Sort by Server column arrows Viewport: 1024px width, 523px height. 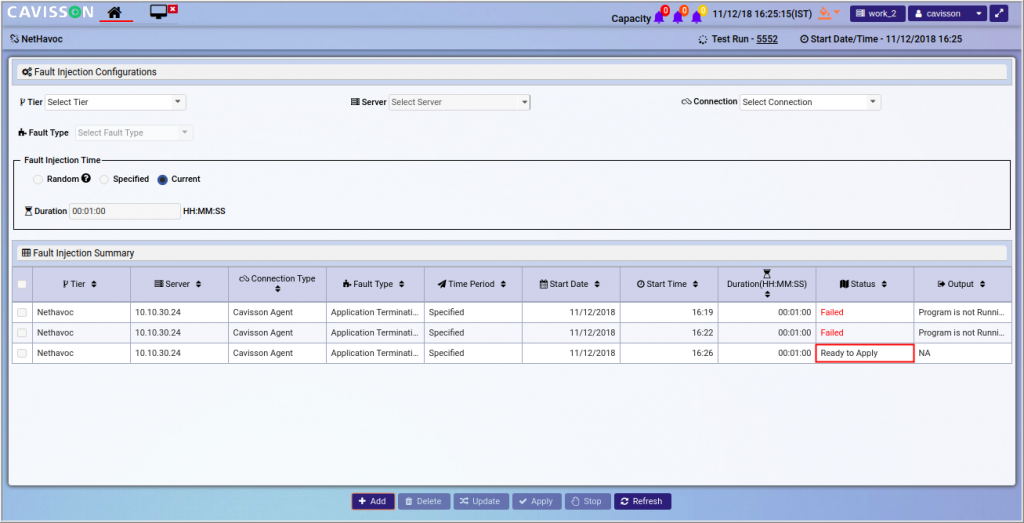pos(199,285)
